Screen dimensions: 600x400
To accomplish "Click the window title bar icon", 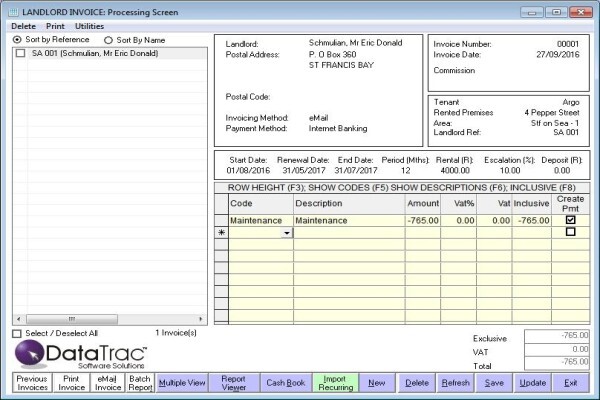I will (x=14, y=12).
